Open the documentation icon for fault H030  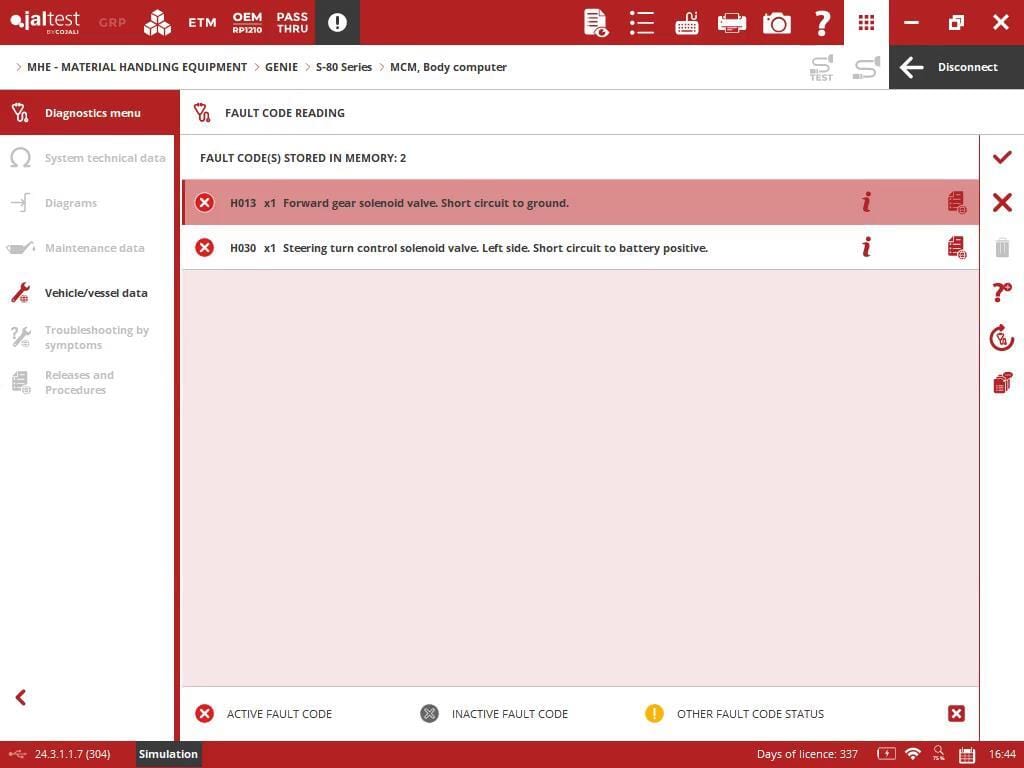tap(956, 247)
